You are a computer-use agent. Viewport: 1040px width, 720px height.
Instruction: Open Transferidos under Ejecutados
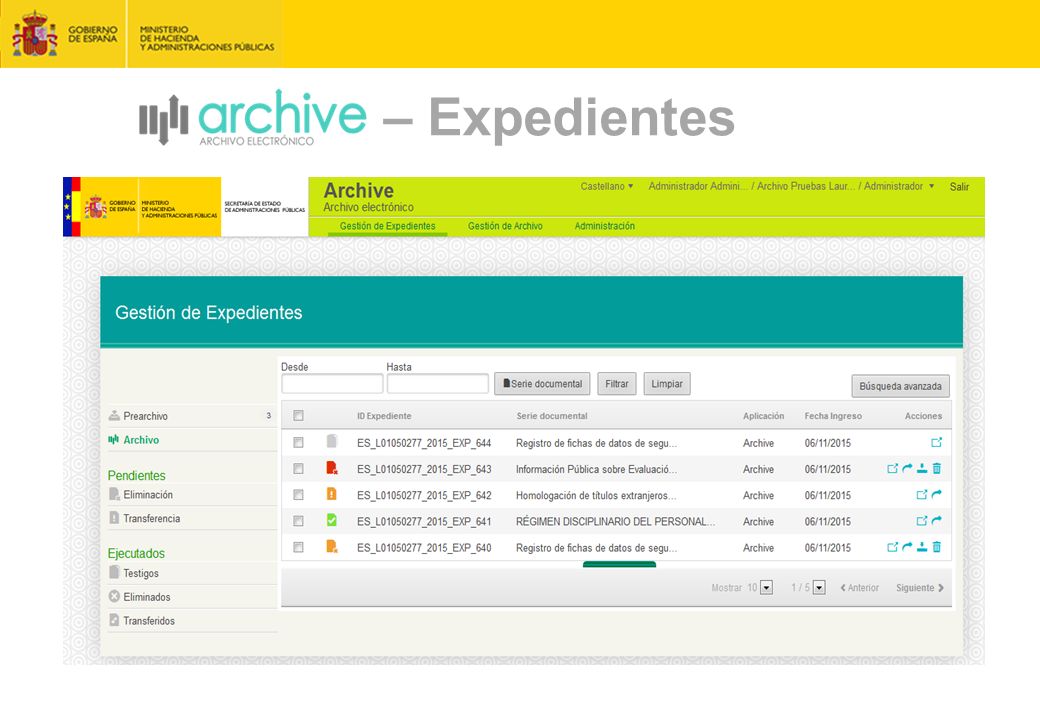pos(149,621)
